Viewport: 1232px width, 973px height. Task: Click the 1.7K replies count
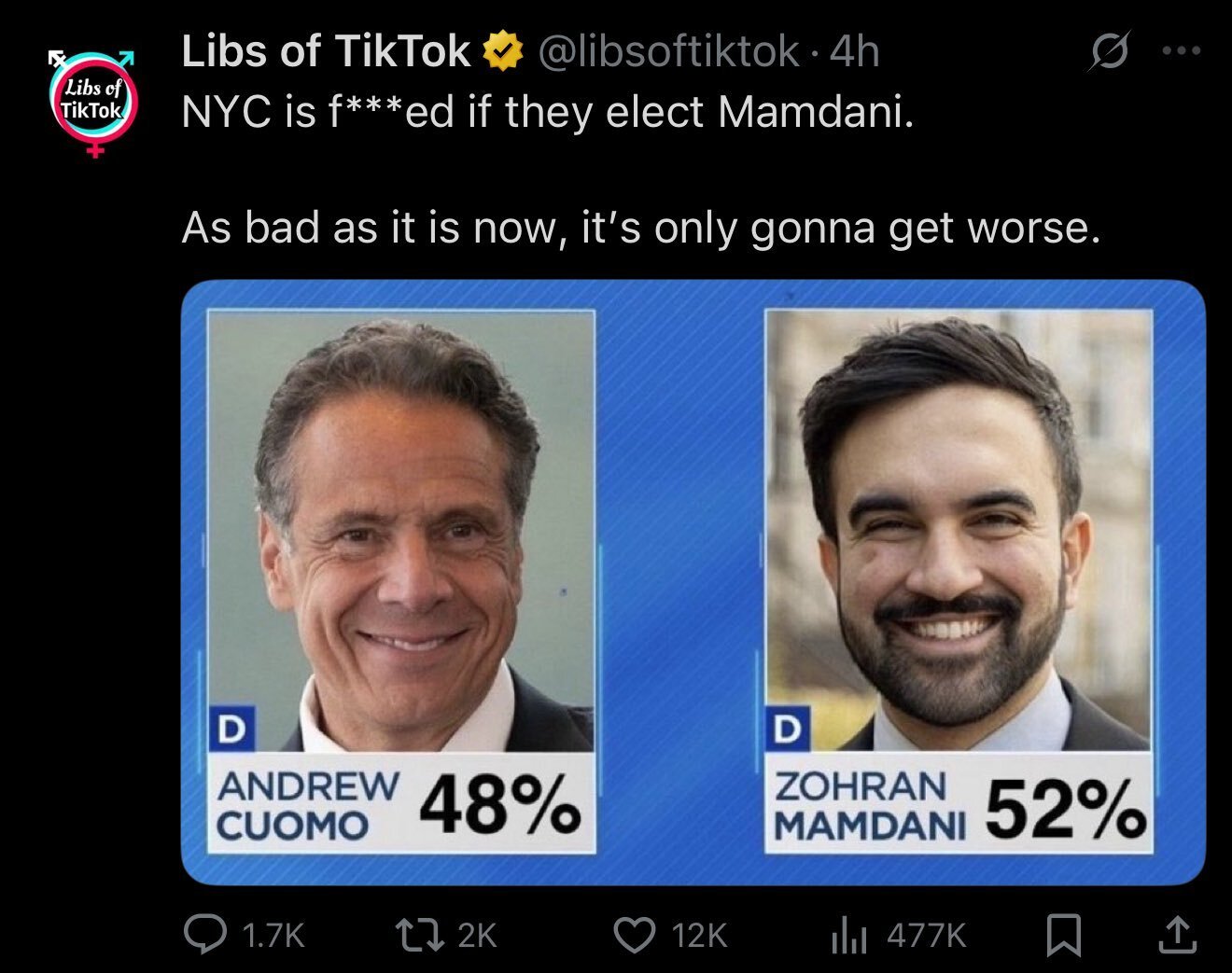[273, 935]
